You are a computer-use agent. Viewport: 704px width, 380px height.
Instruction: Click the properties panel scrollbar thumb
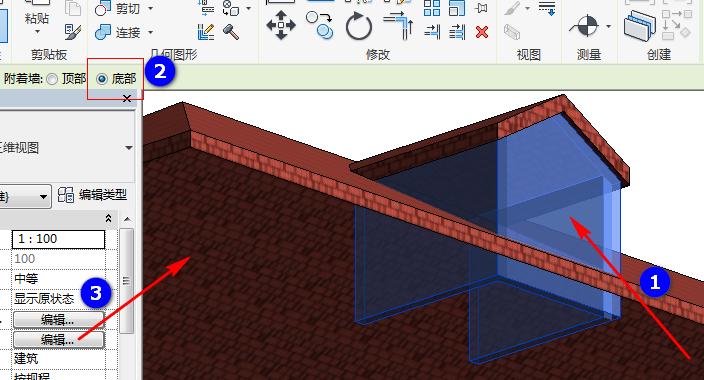pyautogui.click(x=127, y=281)
